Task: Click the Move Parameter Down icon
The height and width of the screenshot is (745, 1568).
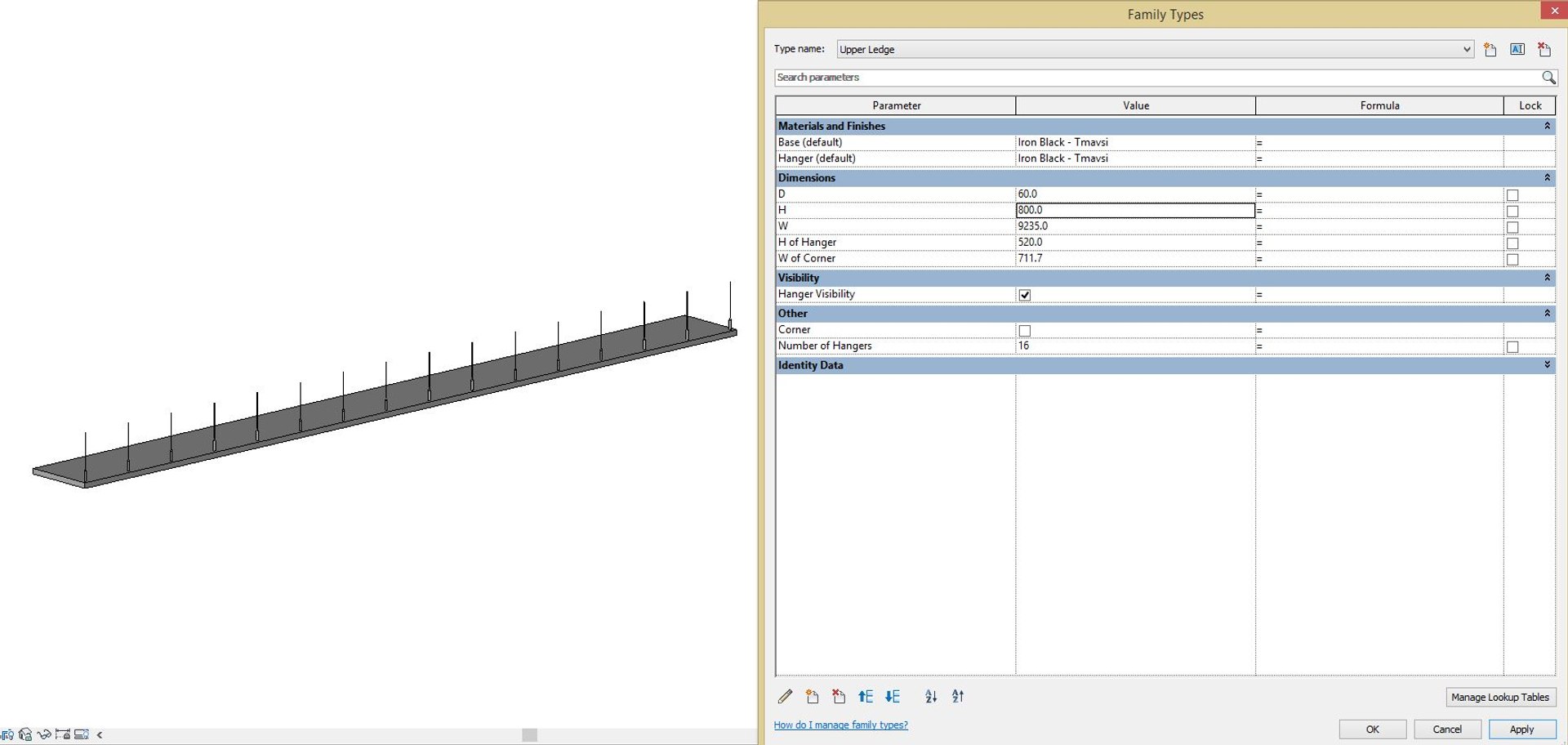Action: pyautogui.click(x=893, y=697)
